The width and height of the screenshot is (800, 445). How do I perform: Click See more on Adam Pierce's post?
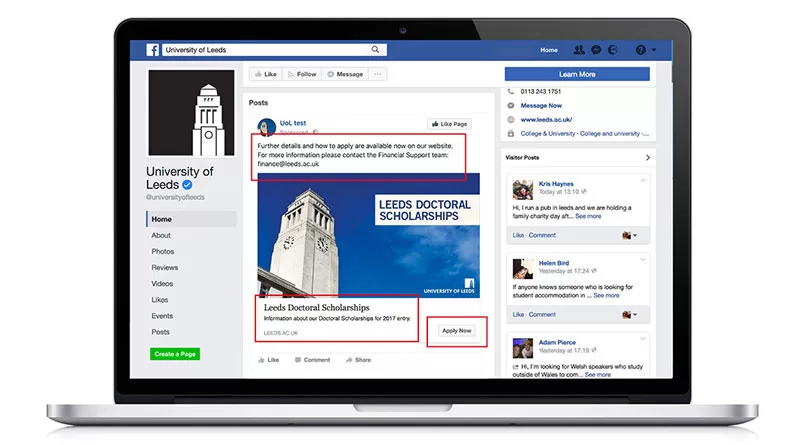[x=597, y=375]
